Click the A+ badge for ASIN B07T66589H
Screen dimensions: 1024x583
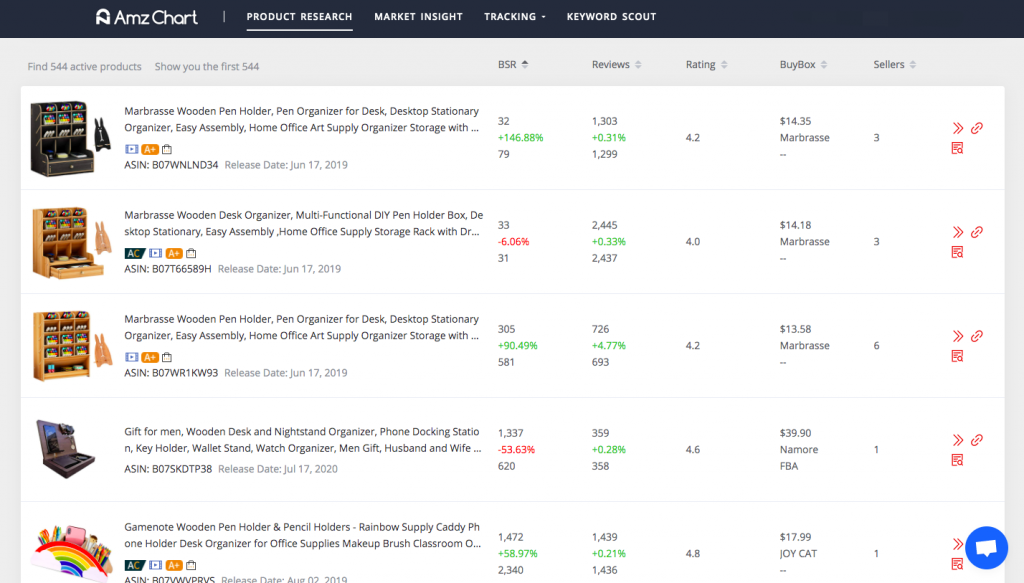(x=174, y=253)
